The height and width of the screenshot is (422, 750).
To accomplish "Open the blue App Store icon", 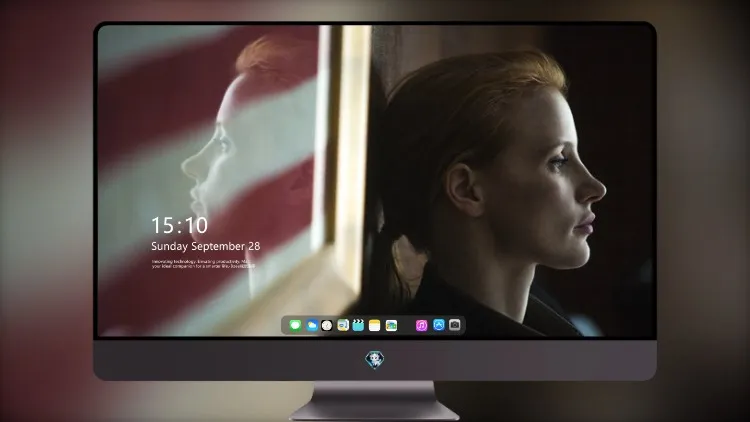I will click(439, 325).
